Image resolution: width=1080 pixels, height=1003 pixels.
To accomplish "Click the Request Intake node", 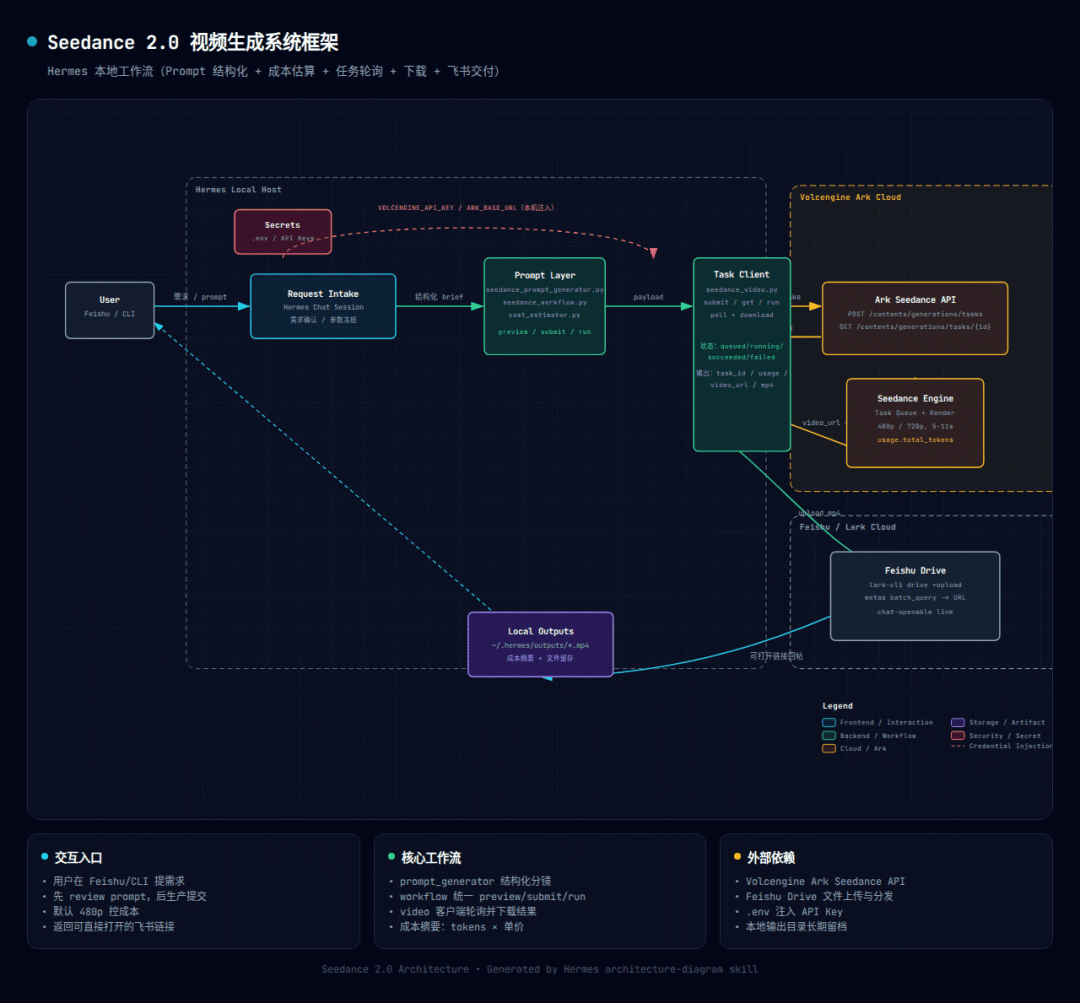I will (x=322, y=306).
